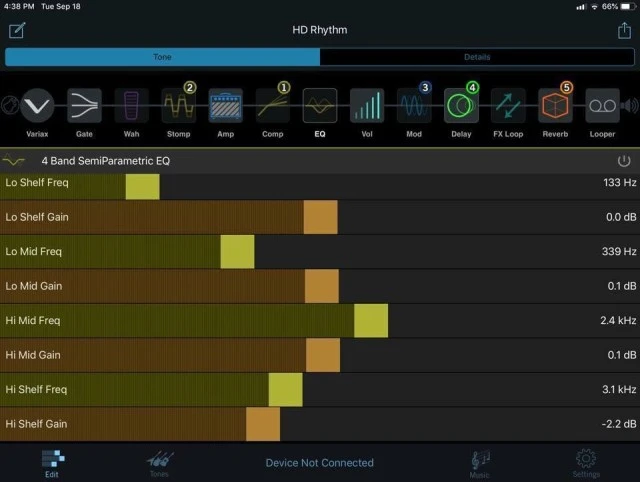Adjust the Lo Mid Freq slider handle
This screenshot has height=482, width=640.
[237, 251]
